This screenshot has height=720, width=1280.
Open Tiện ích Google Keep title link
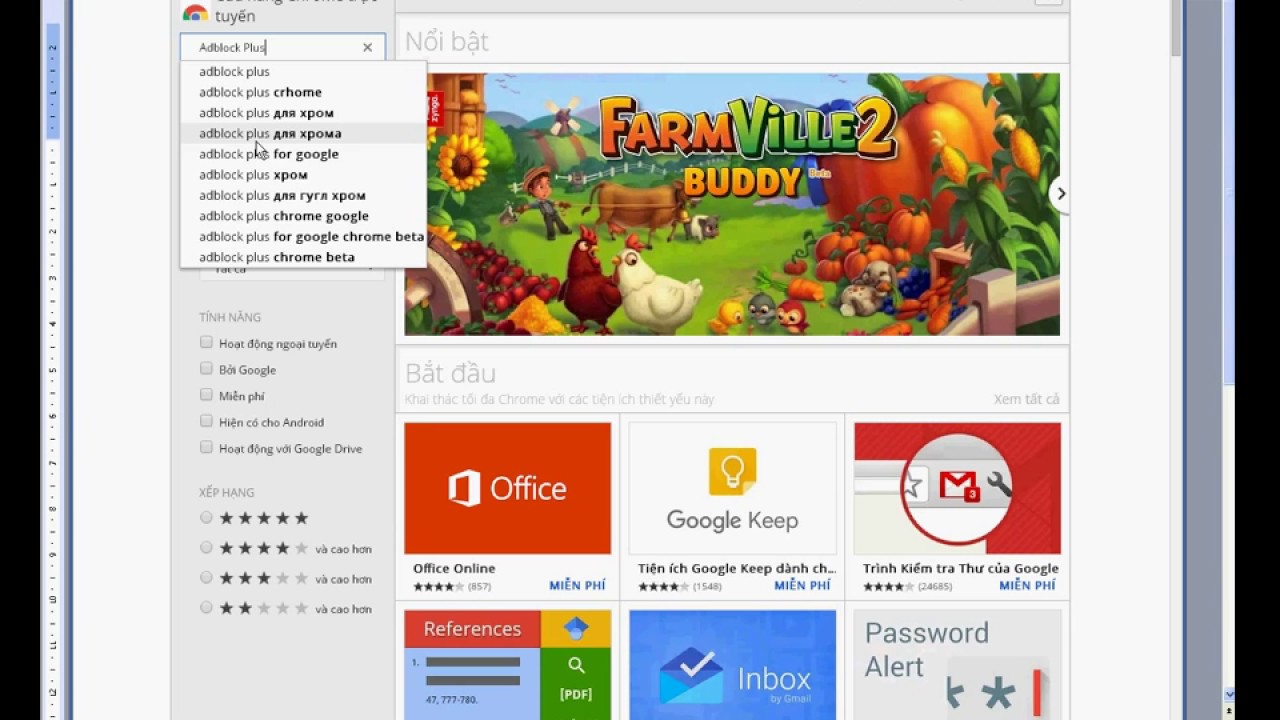tap(736, 568)
